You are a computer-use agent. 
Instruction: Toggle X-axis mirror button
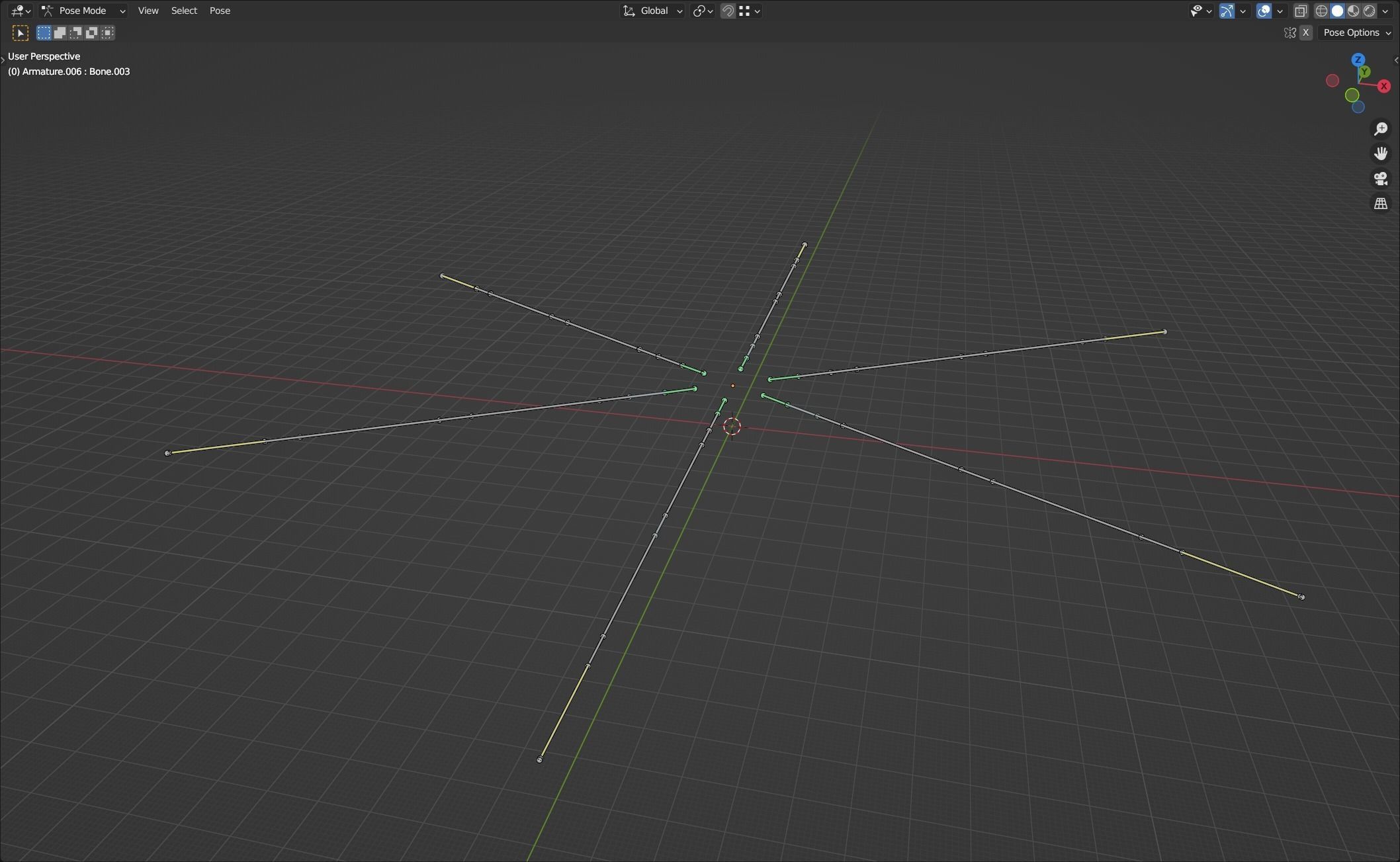[1305, 32]
